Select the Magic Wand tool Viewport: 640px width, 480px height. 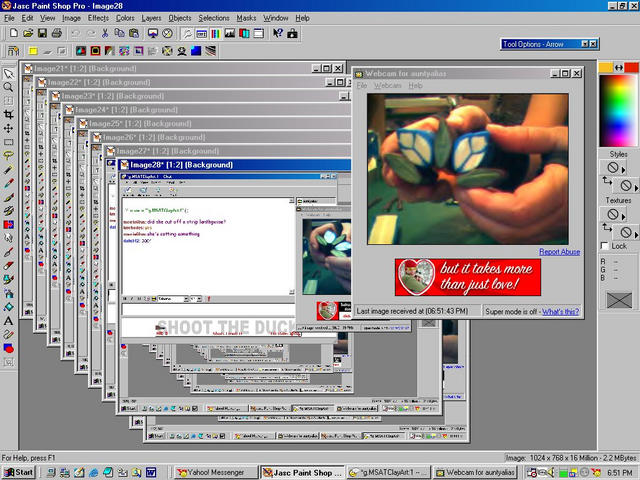click(x=8, y=170)
